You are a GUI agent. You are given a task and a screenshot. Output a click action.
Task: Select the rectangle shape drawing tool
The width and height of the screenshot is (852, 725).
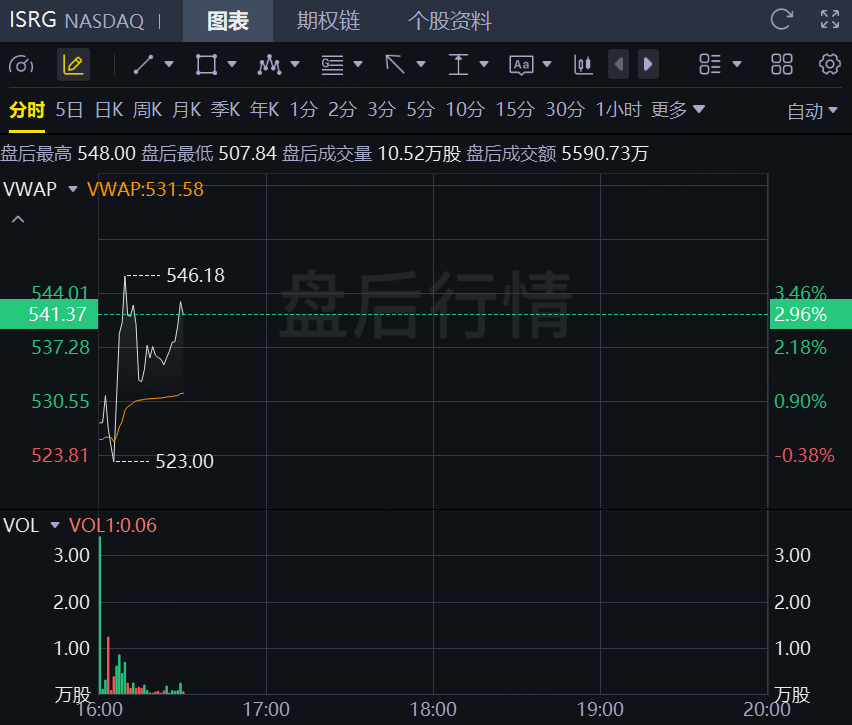(206, 65)
